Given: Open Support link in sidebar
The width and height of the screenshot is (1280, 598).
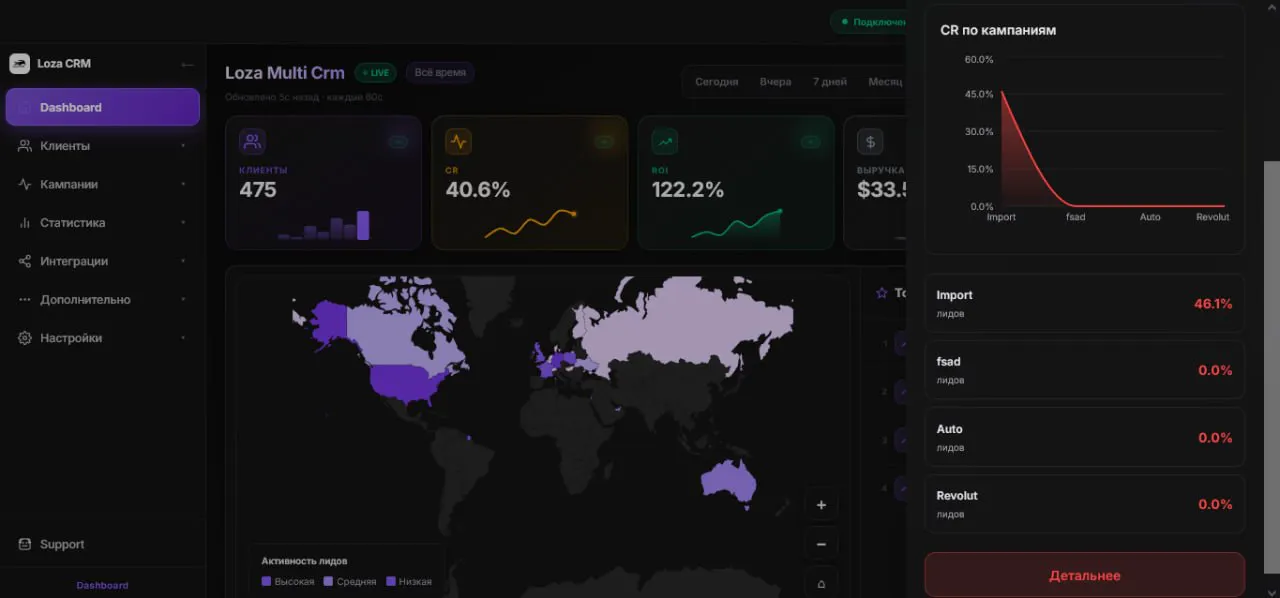Looking at the screenshot, I should [62, 544].
